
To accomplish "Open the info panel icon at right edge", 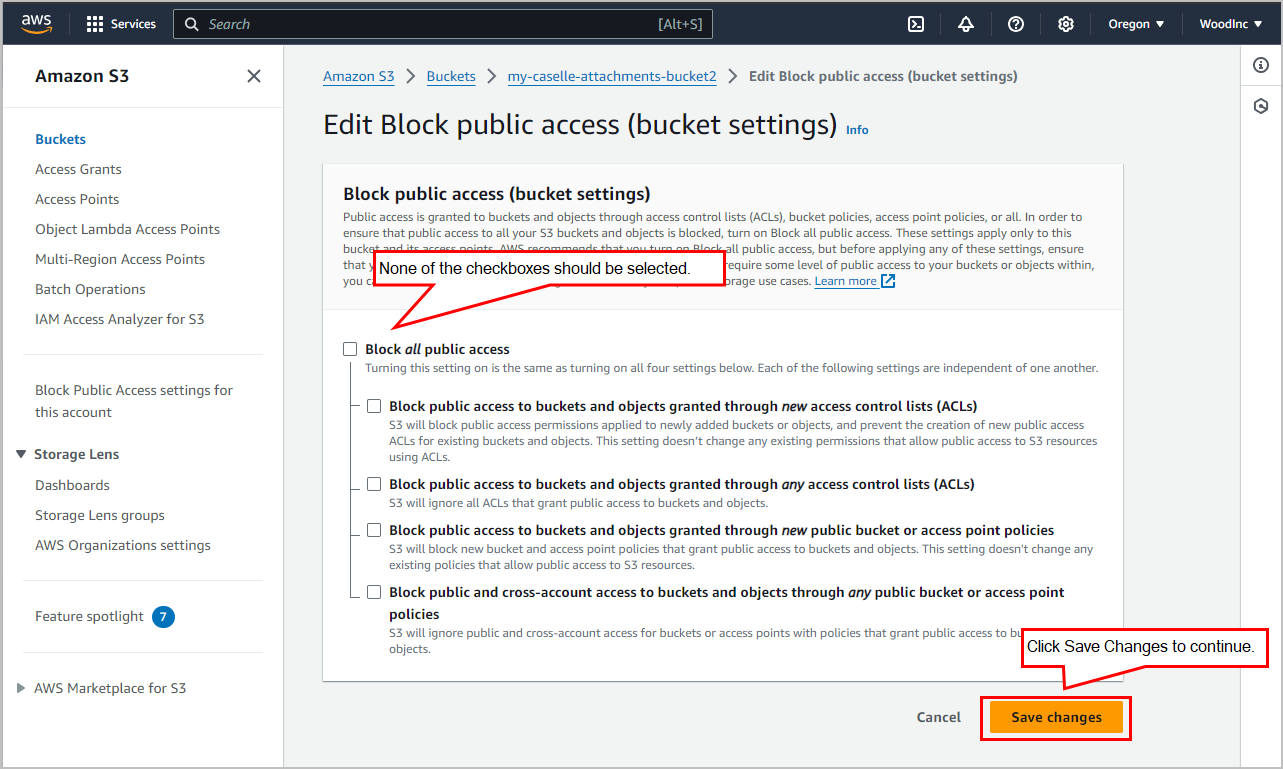I will pyautogui.click(x=1261, y=66).
